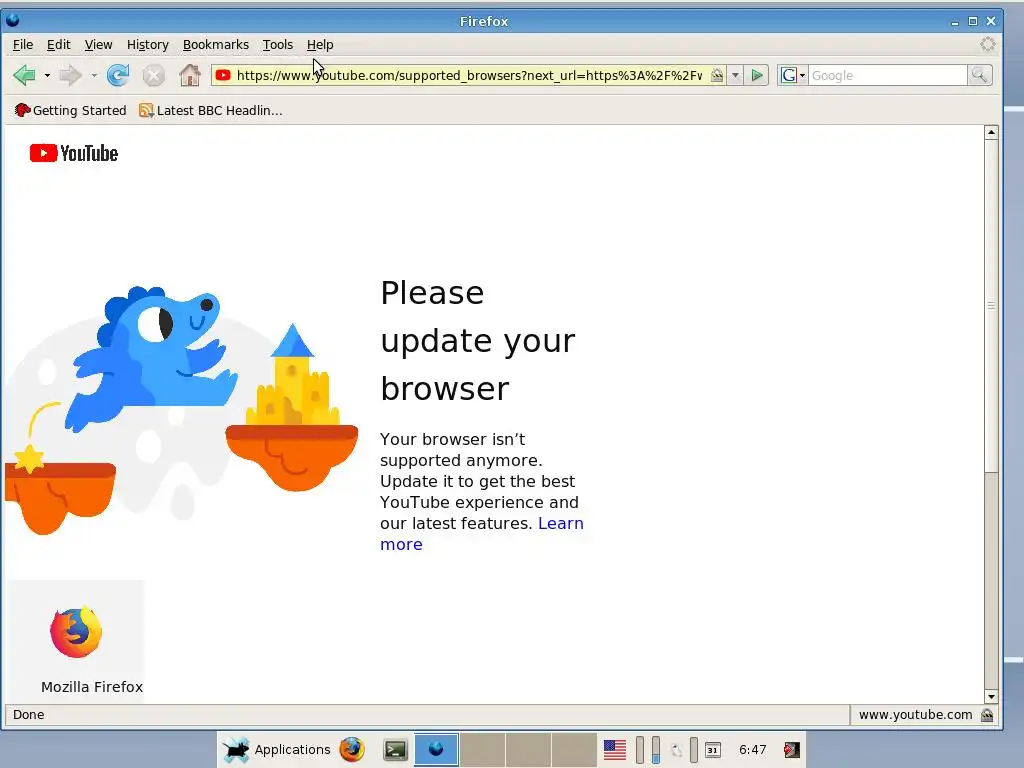Click the padlock icon in address bar

point(716,75)
